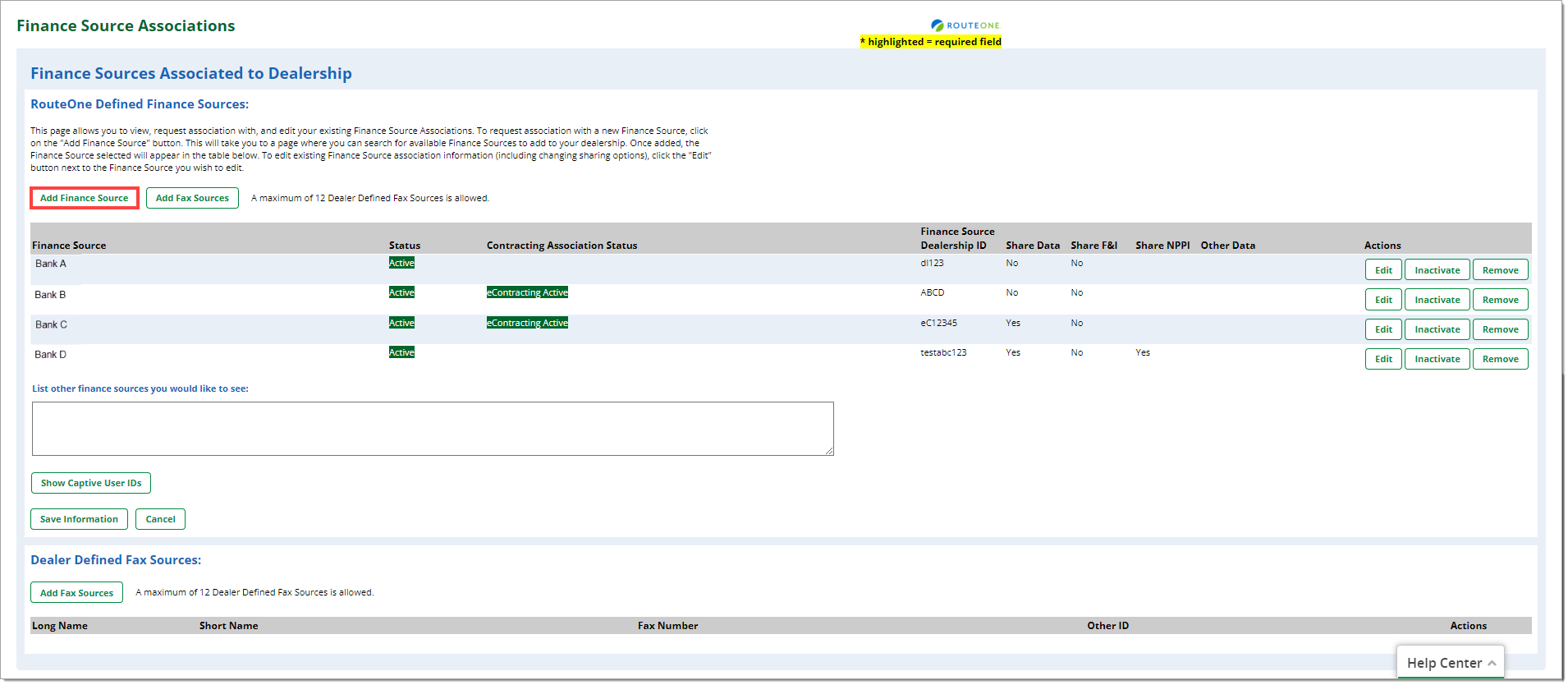Select the Bank C row name

click(51, 324)
